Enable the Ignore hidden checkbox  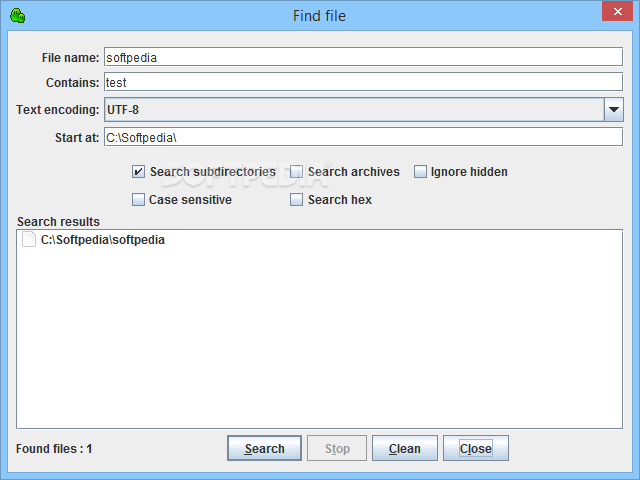(420, 171)
